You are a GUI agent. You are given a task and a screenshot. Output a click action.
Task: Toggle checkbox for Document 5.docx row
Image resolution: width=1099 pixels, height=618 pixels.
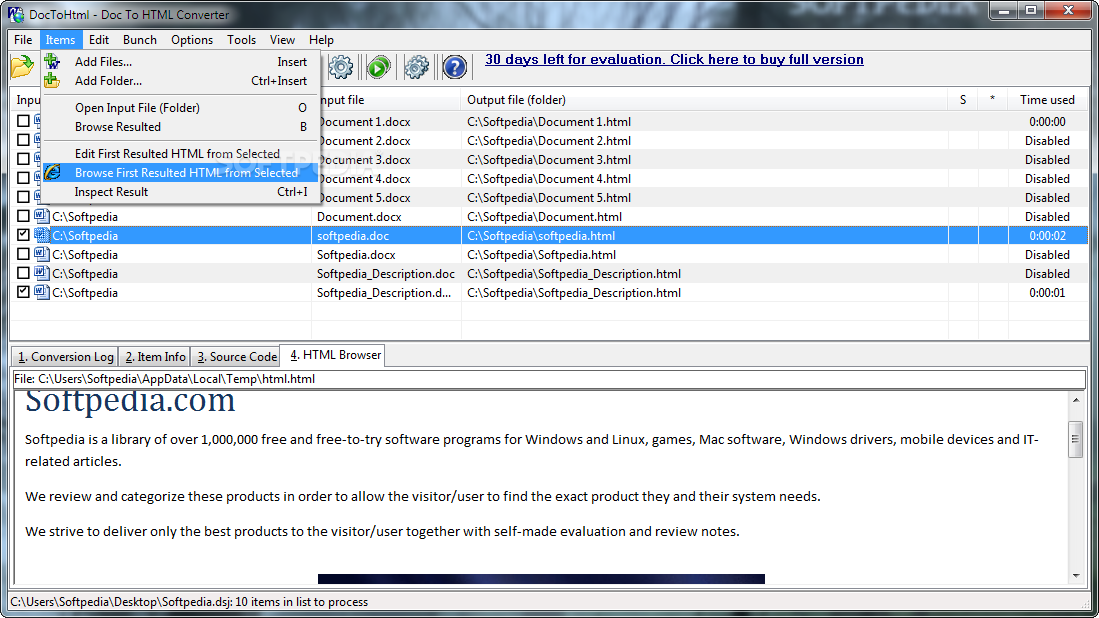click(23, 196)
